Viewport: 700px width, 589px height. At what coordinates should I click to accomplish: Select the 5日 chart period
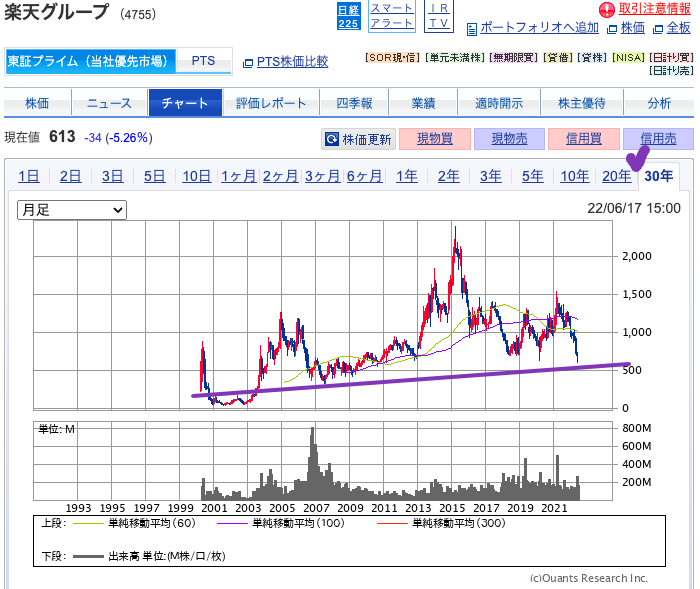coord(154,176)
